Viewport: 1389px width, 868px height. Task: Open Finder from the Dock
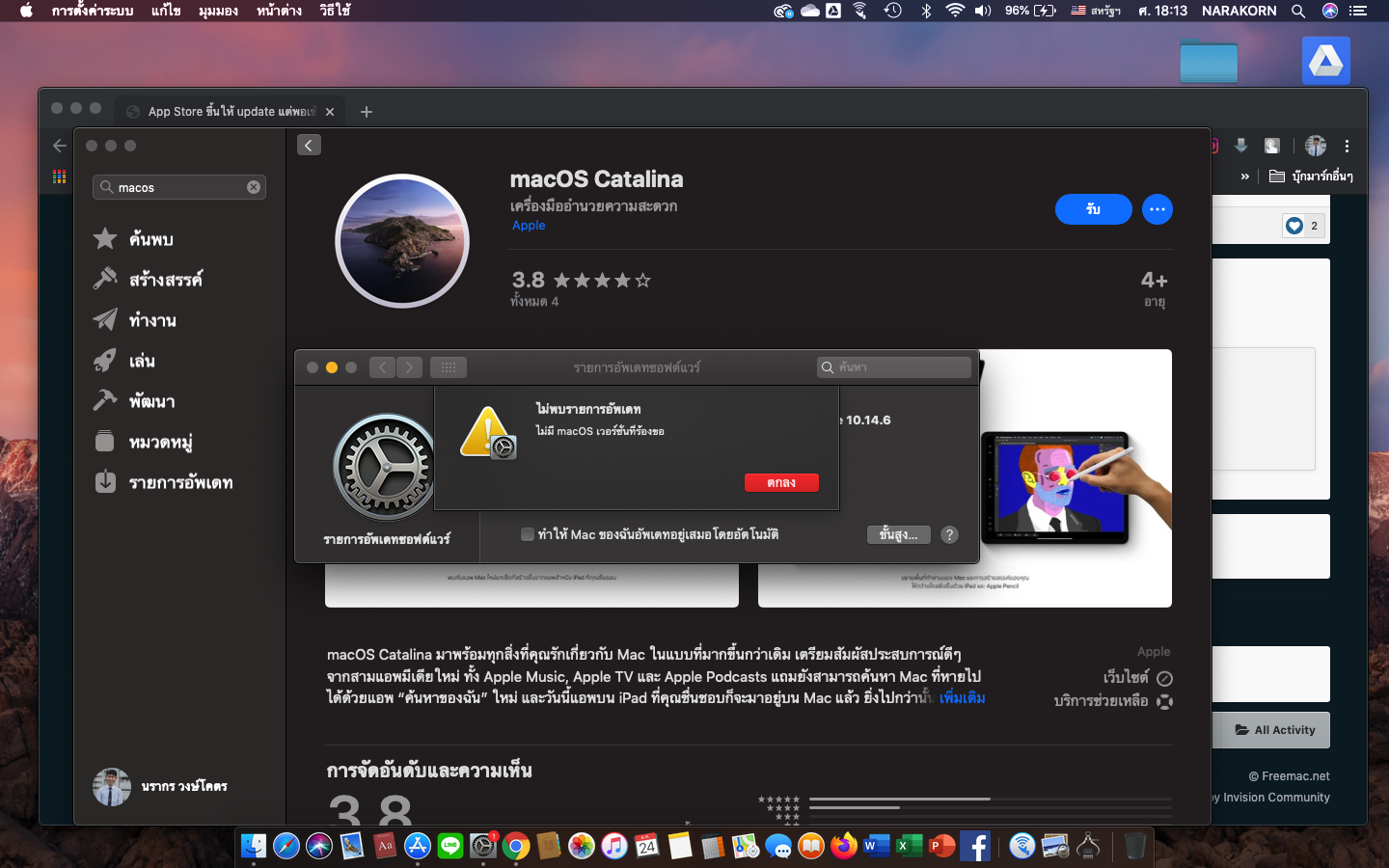pos(254,846)
